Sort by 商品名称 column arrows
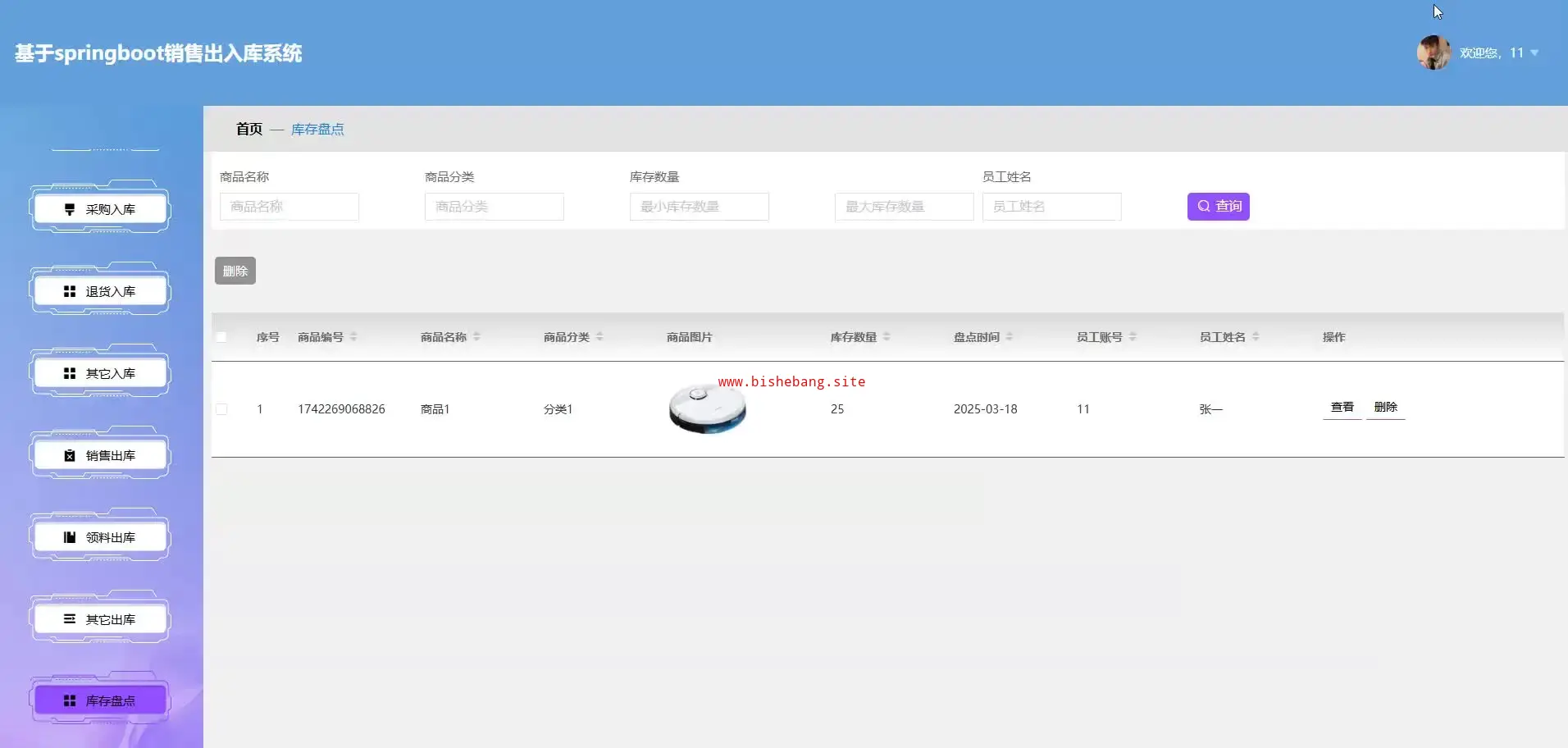 coord(476,337)
